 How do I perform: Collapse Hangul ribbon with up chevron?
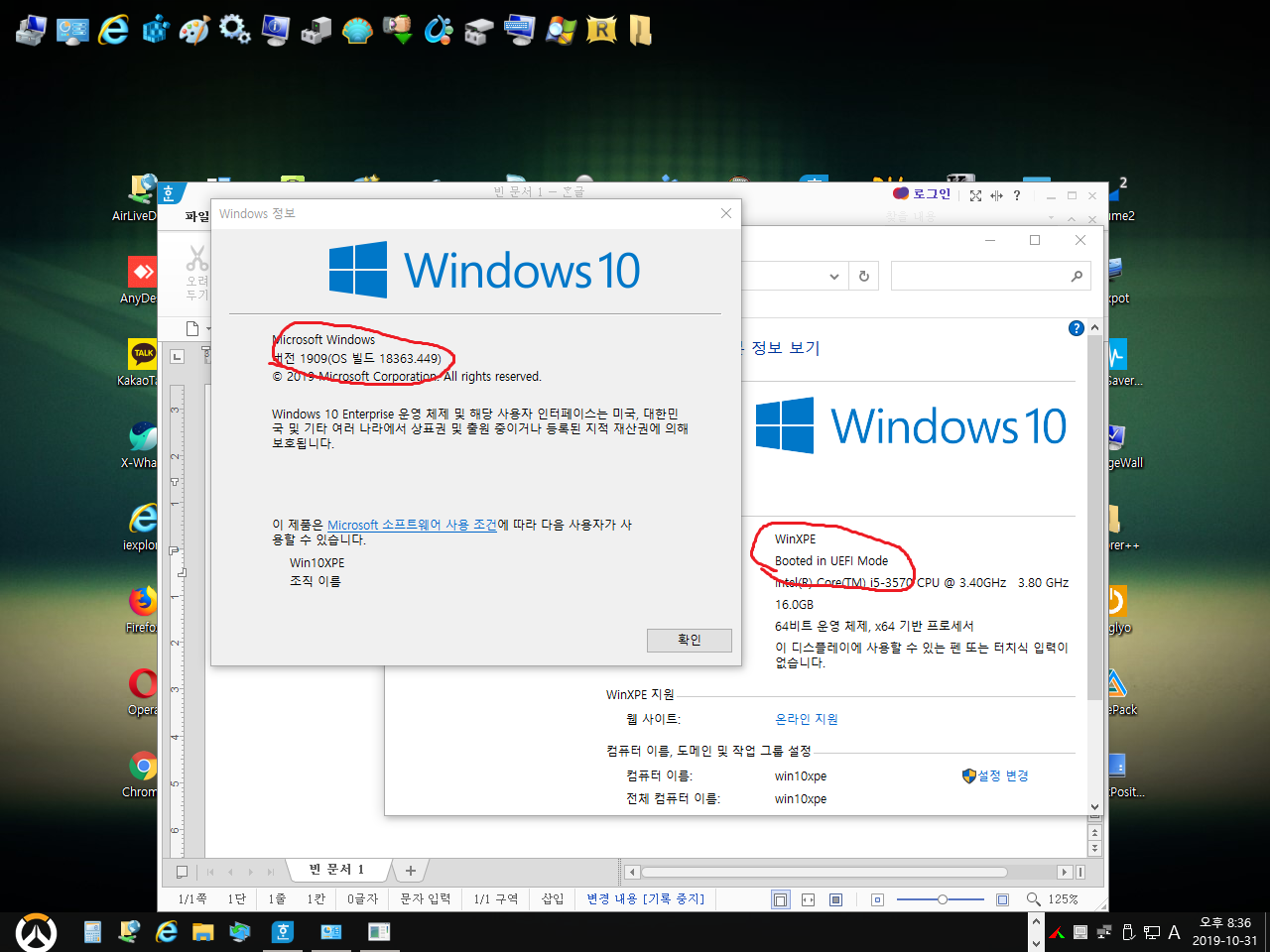coord(1072,217)
